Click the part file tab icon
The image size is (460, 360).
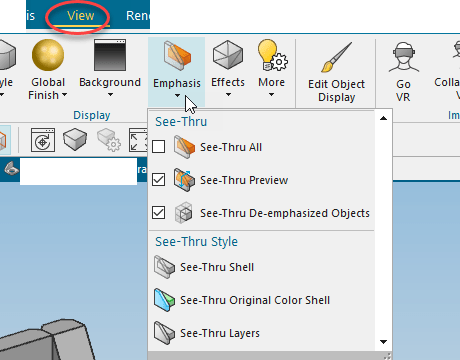11,168
